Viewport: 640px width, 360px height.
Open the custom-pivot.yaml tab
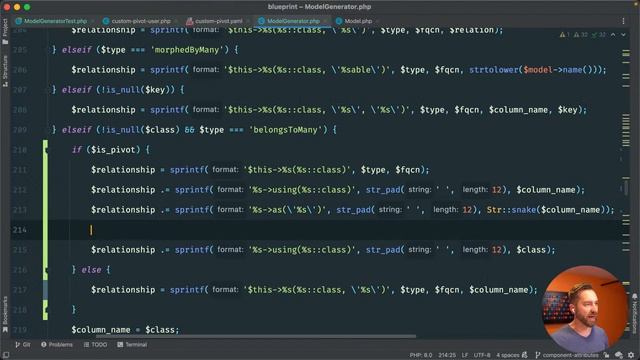(218, 21)
